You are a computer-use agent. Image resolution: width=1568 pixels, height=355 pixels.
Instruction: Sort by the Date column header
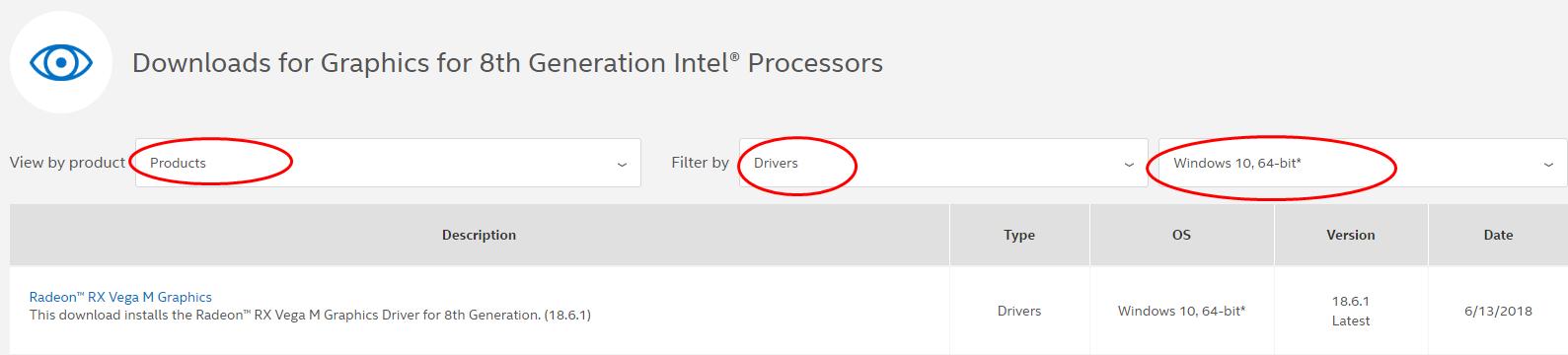pos(1498,235)
